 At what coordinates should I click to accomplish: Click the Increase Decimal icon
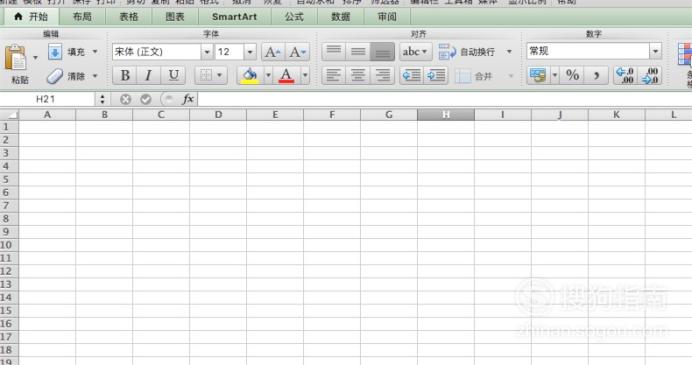[x=625, y=75]
